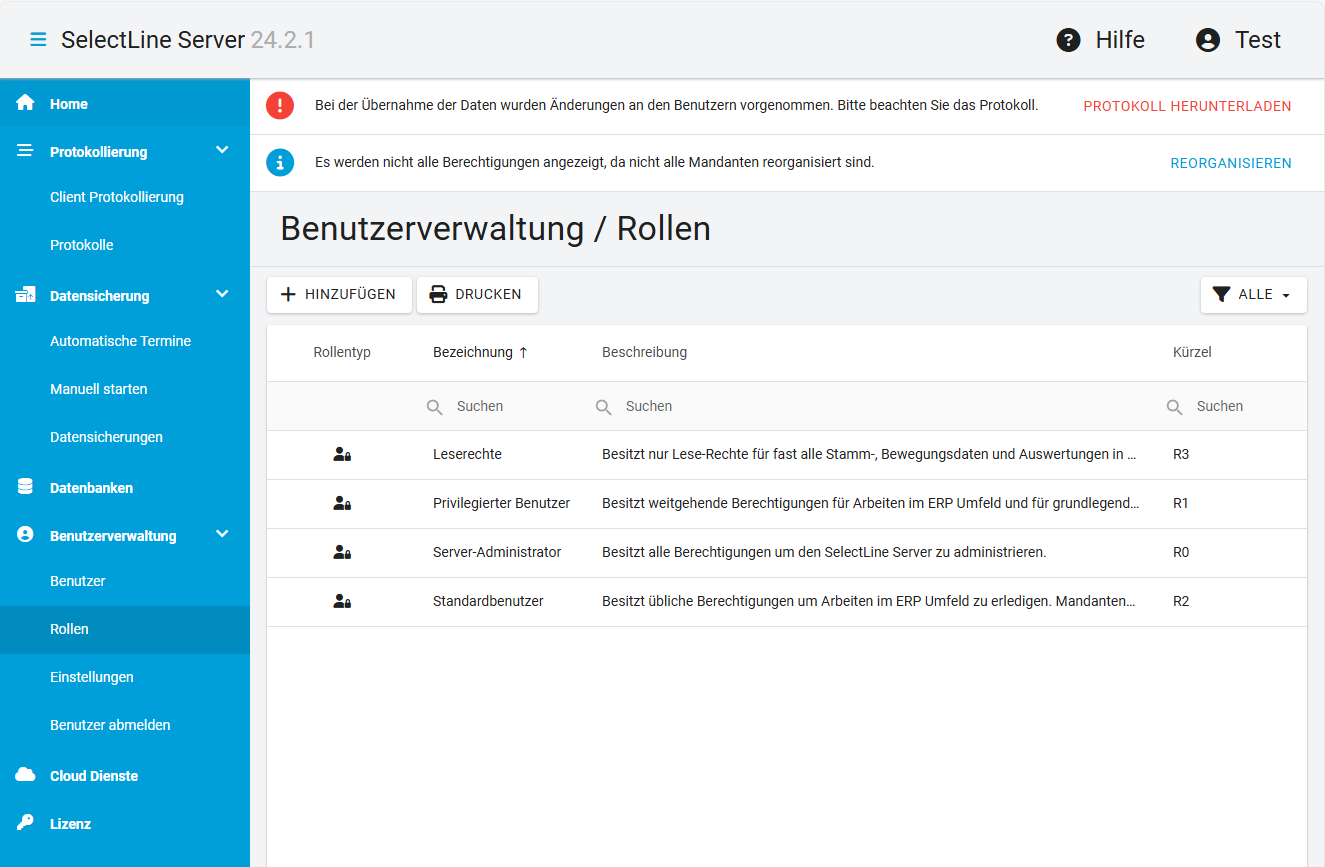Click the Kürzel column header
Image resolution: width=1325 pixels, height=867 pixels.
[1192, 352]
